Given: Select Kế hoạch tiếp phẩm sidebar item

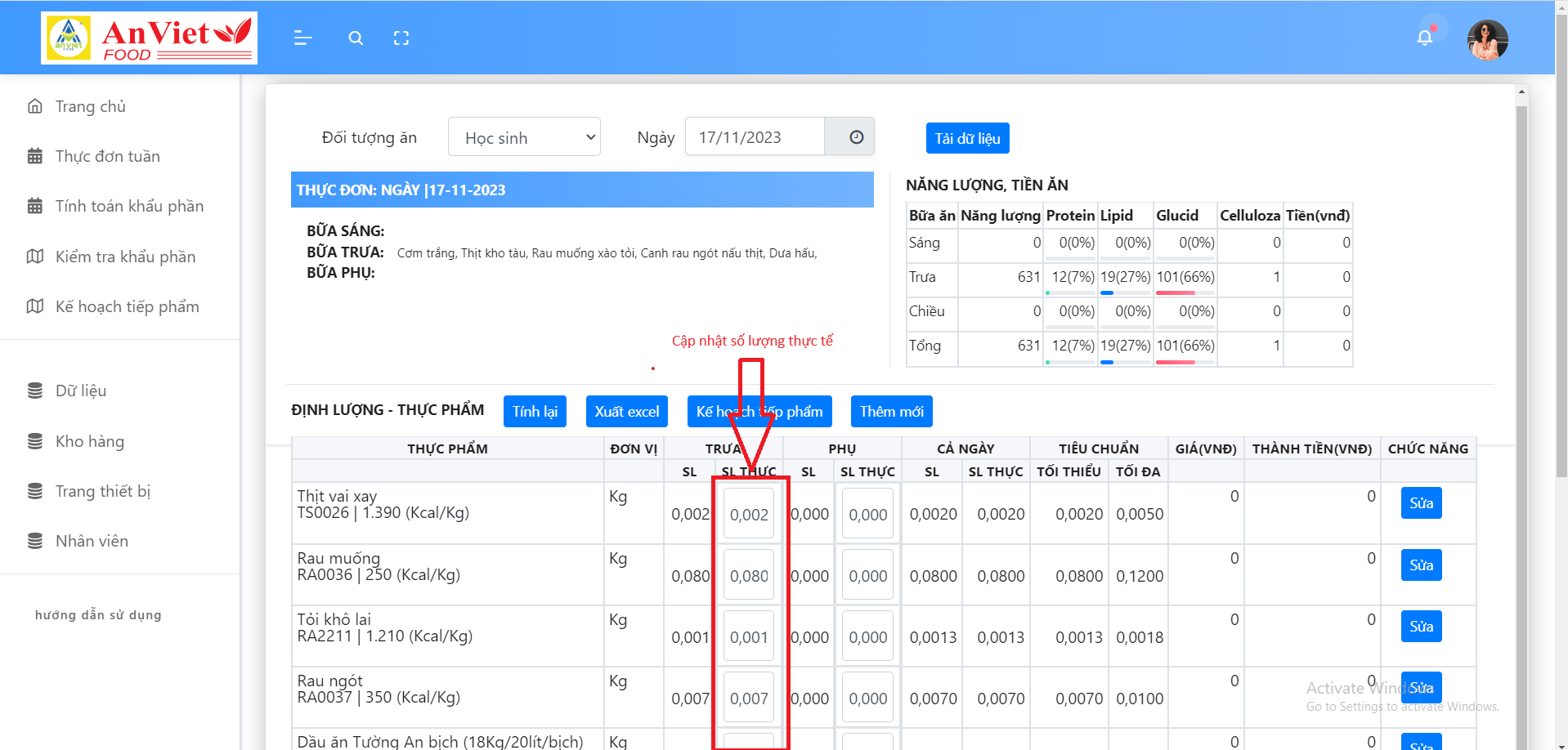Looking at the screenshot, I should 127,306.
